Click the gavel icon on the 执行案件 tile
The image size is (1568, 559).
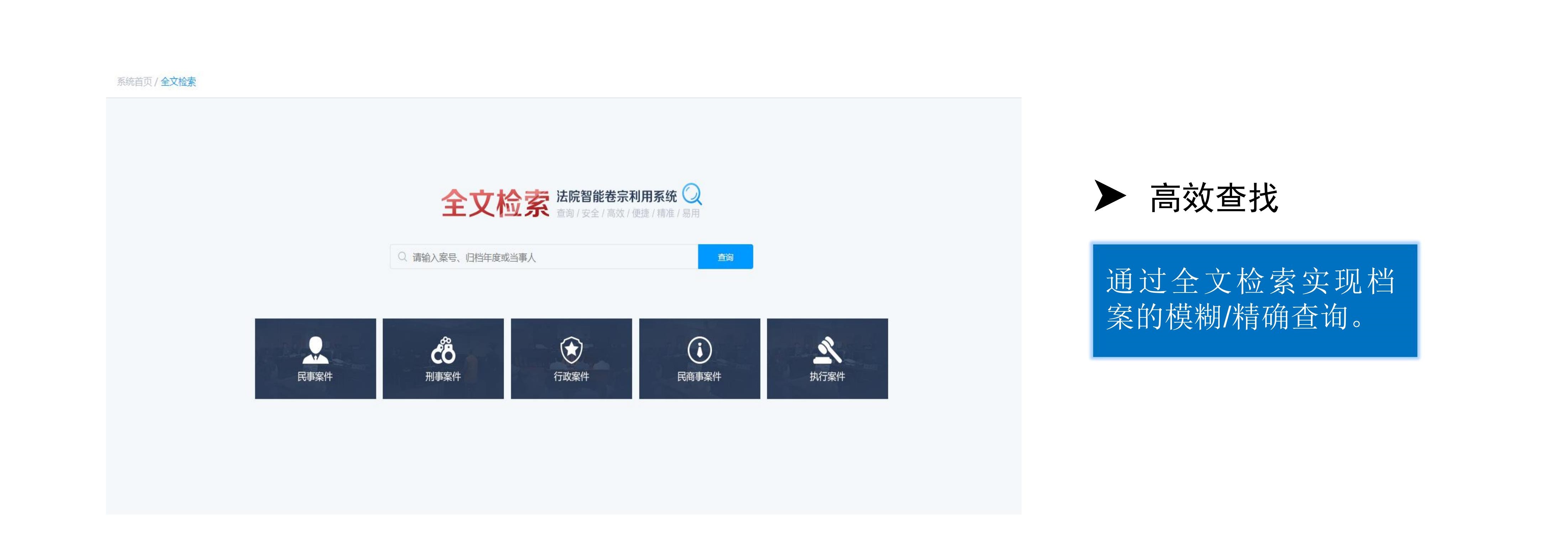click(827, 350)
